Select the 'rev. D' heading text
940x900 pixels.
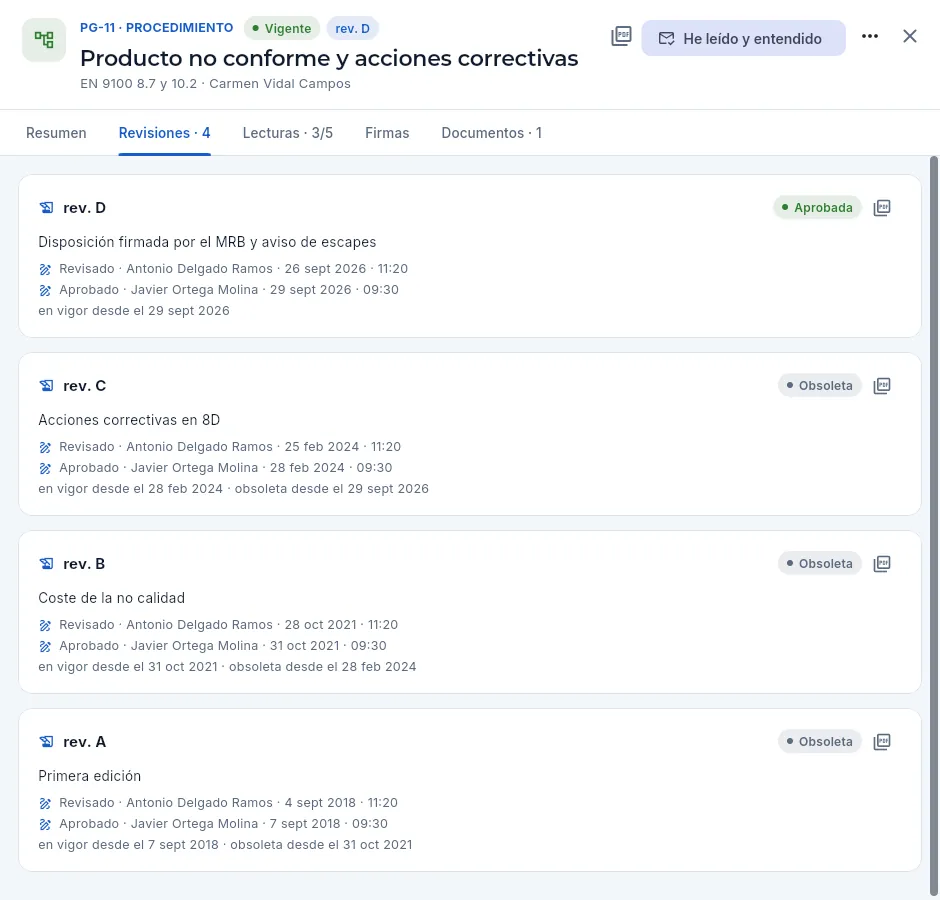point(85,207)
